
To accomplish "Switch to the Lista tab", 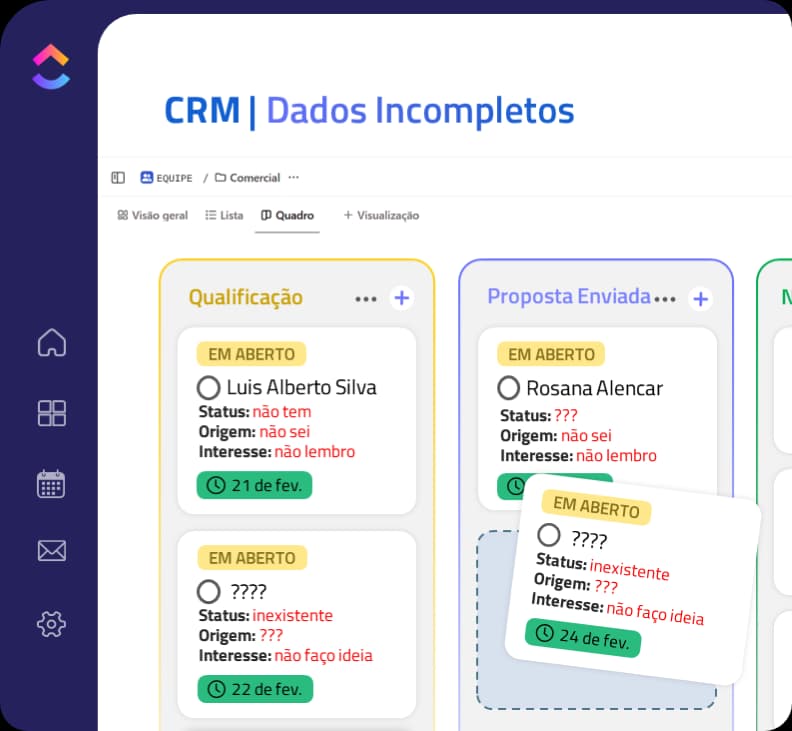I will [x=224, y=215].
